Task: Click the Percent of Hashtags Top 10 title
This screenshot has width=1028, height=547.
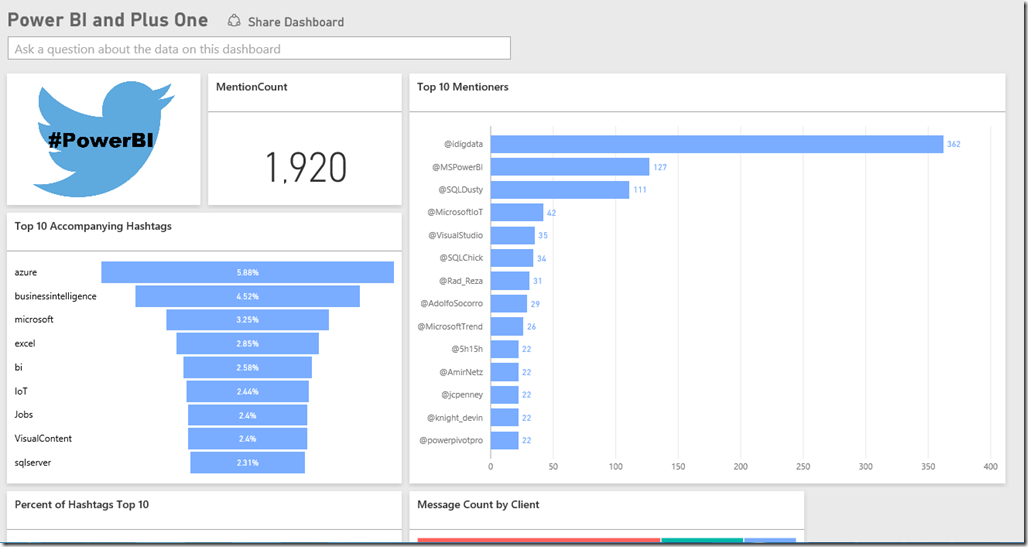Action: coord(81,504)
